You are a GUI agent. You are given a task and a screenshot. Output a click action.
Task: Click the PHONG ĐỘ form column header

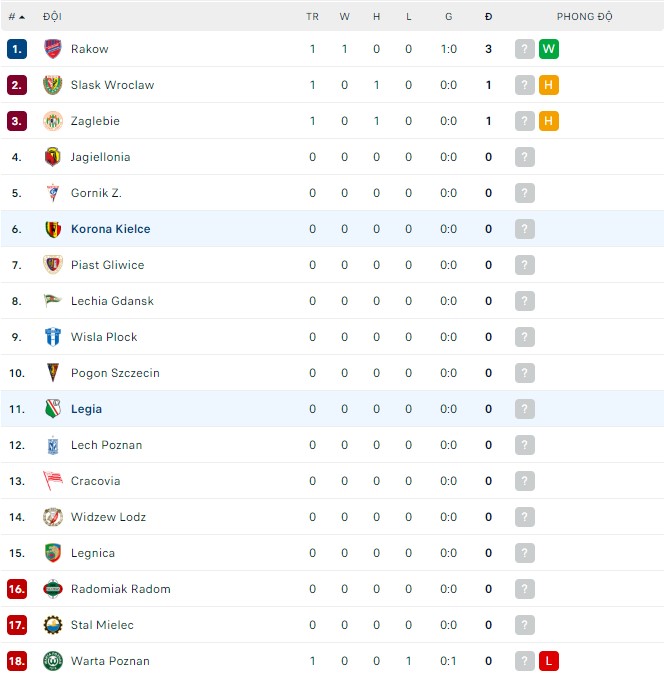(584, 17)
